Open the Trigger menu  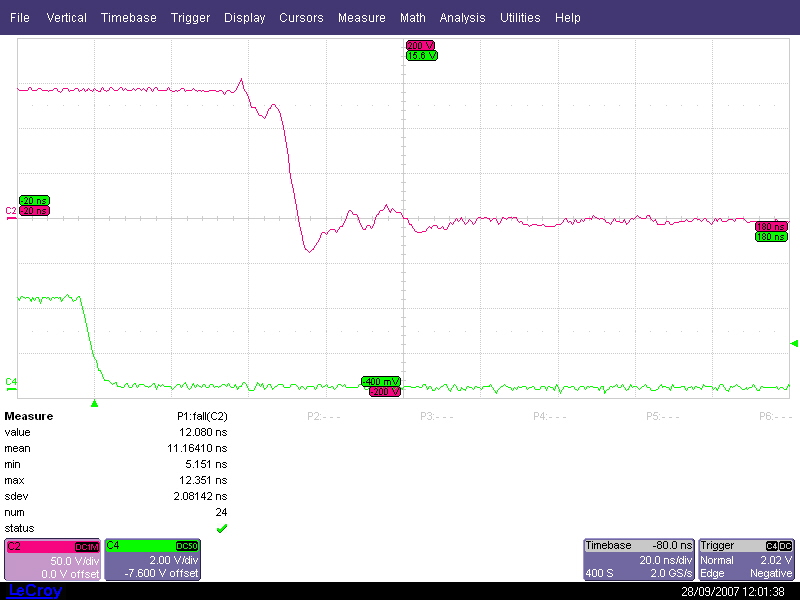point(190,17)
